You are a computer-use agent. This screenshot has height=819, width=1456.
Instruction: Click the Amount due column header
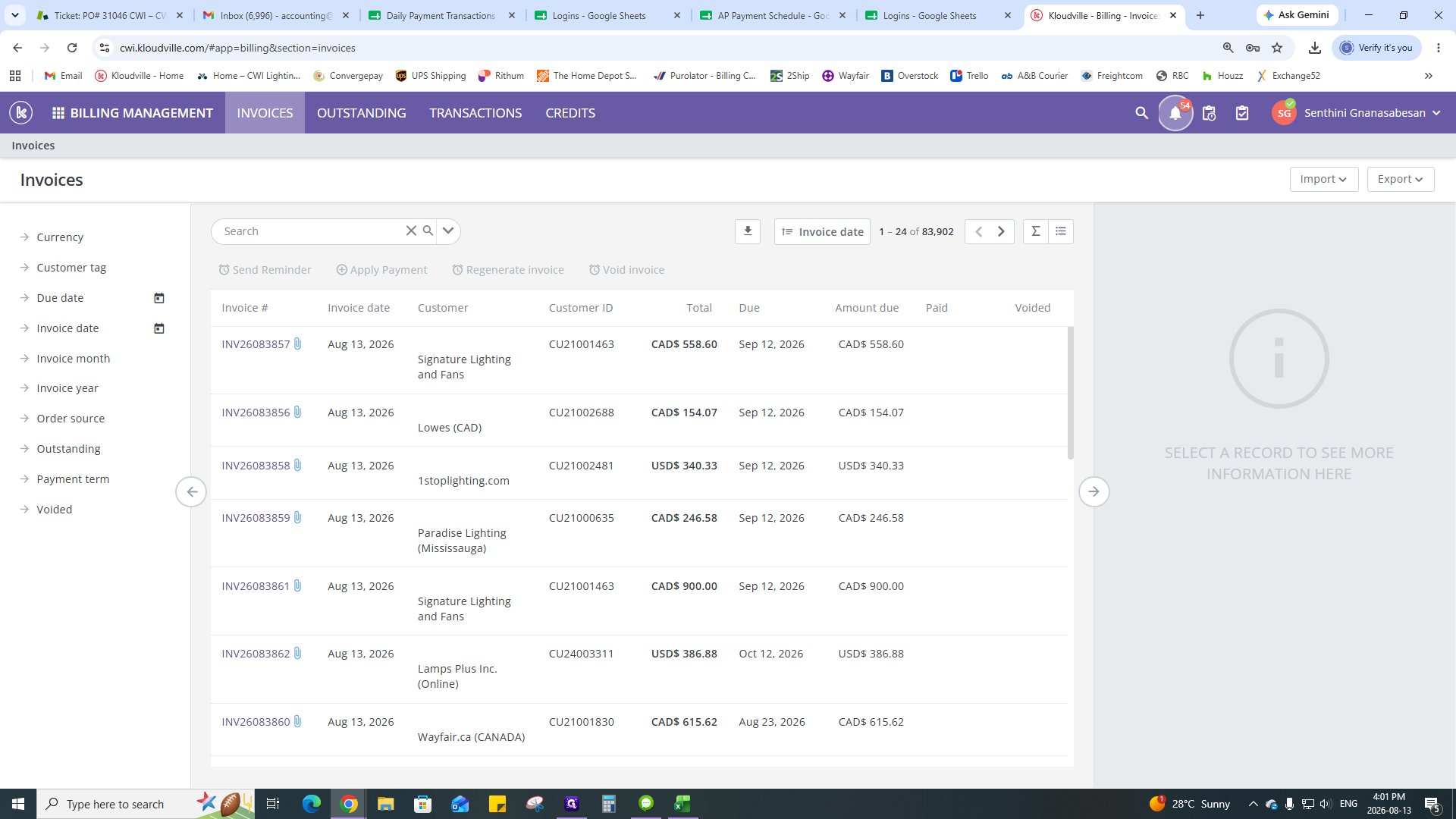pos(867,308)
